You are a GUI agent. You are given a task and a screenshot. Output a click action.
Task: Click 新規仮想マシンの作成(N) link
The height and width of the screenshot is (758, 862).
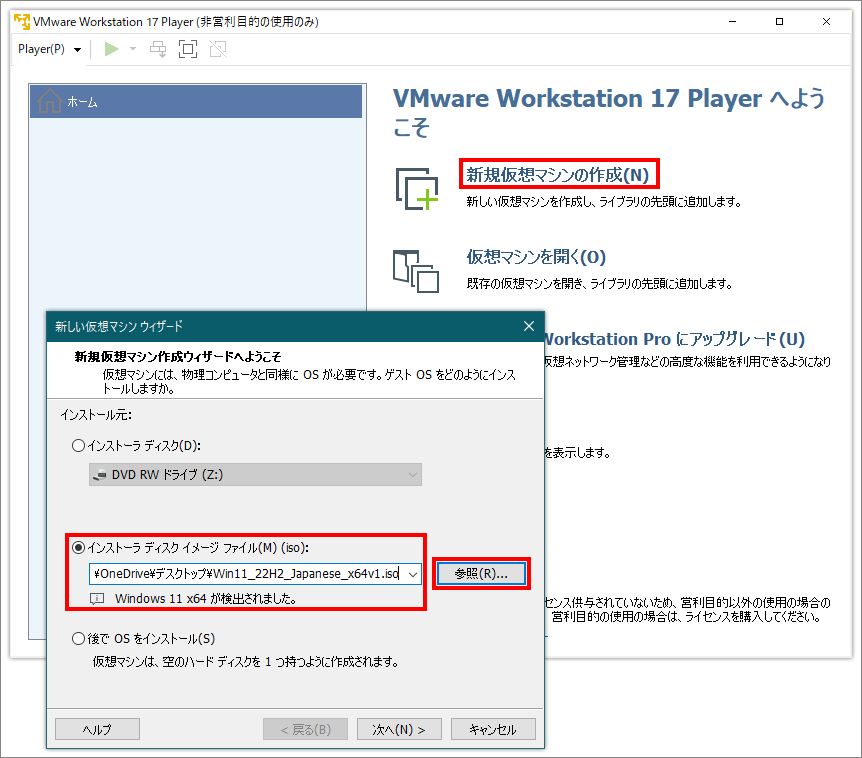coord(557,175)
